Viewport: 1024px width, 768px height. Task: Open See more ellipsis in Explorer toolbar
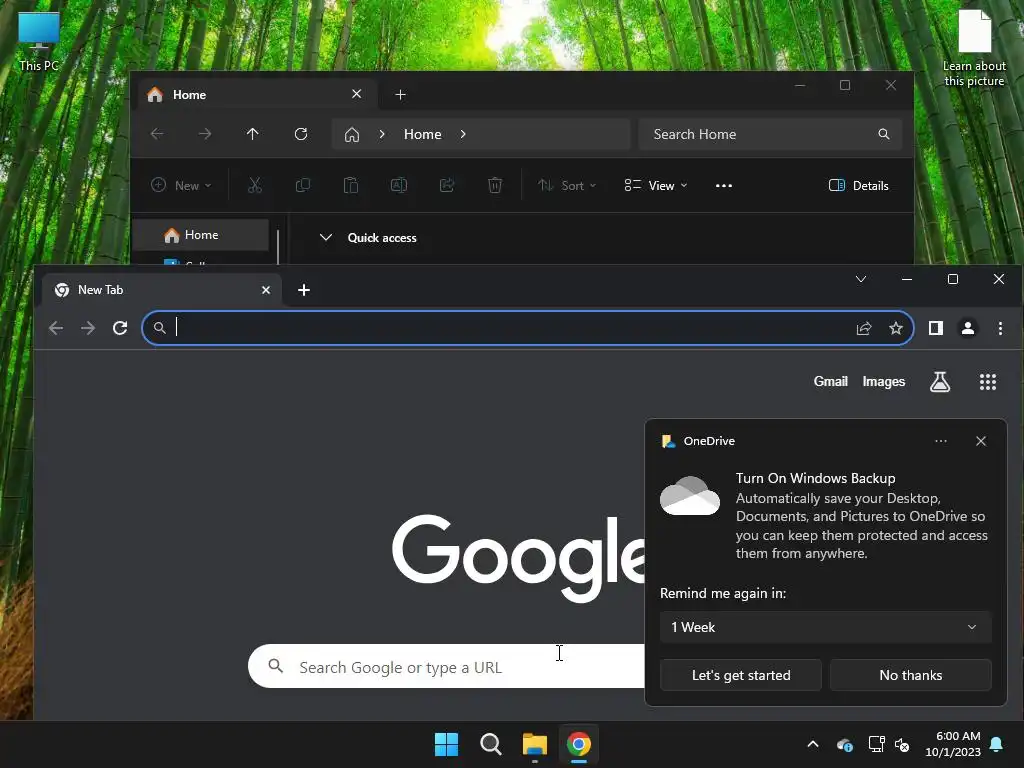point(724,185)
